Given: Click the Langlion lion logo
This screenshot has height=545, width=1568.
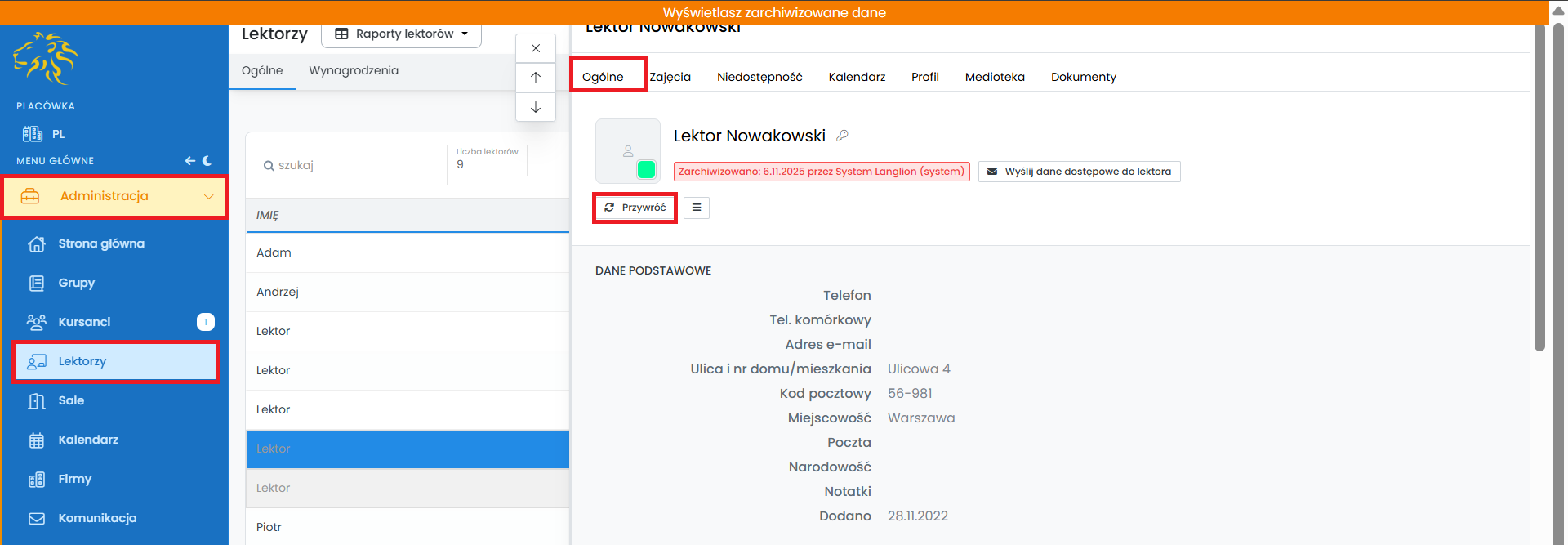Looking at the screenshot, I should [46, 58].
